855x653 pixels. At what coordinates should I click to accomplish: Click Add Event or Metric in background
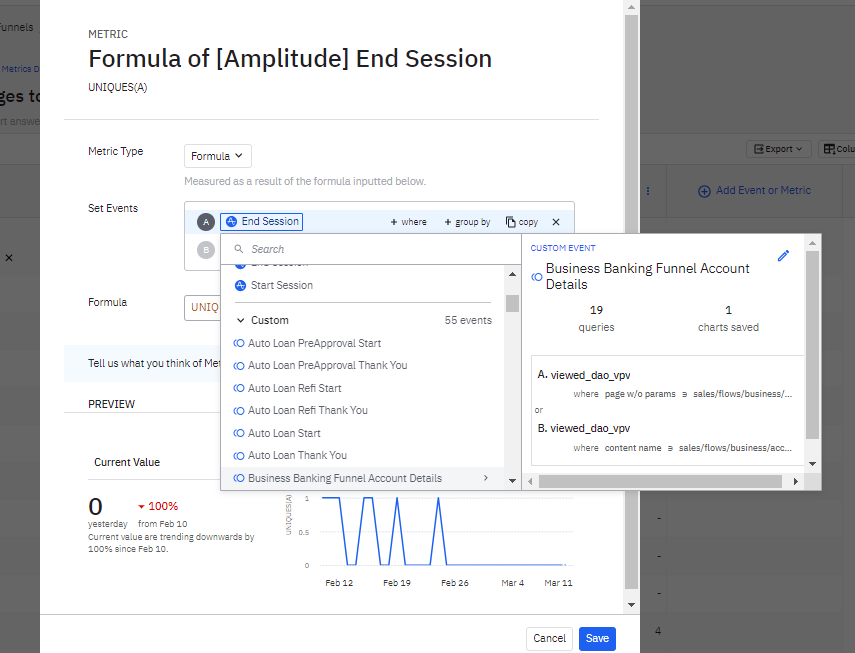(754, 191)
